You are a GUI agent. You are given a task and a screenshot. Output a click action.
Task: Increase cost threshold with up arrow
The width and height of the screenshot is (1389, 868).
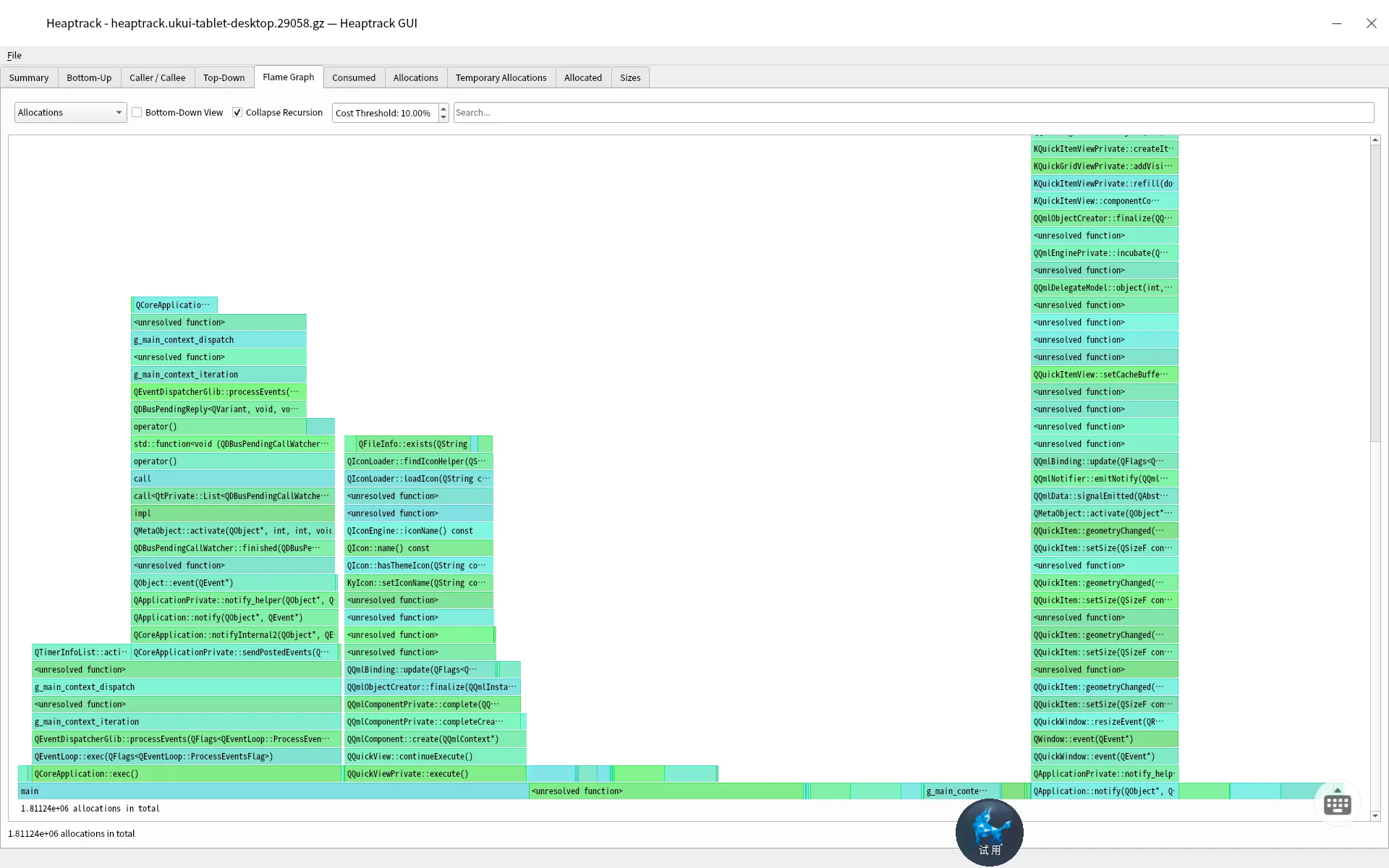tap(443, 109)
